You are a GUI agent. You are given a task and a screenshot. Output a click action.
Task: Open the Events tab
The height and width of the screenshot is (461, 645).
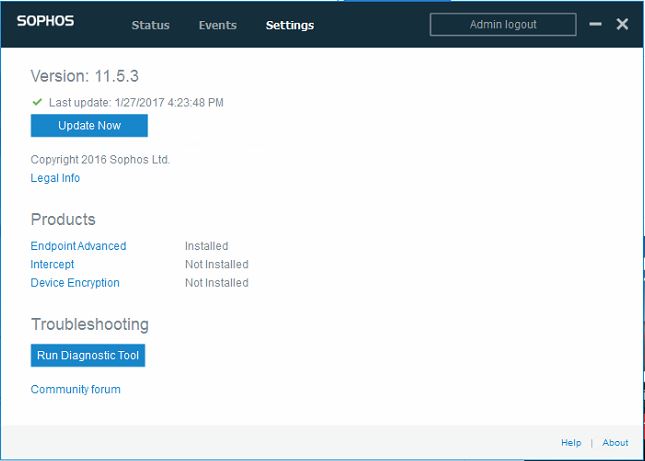click(218, 25)
